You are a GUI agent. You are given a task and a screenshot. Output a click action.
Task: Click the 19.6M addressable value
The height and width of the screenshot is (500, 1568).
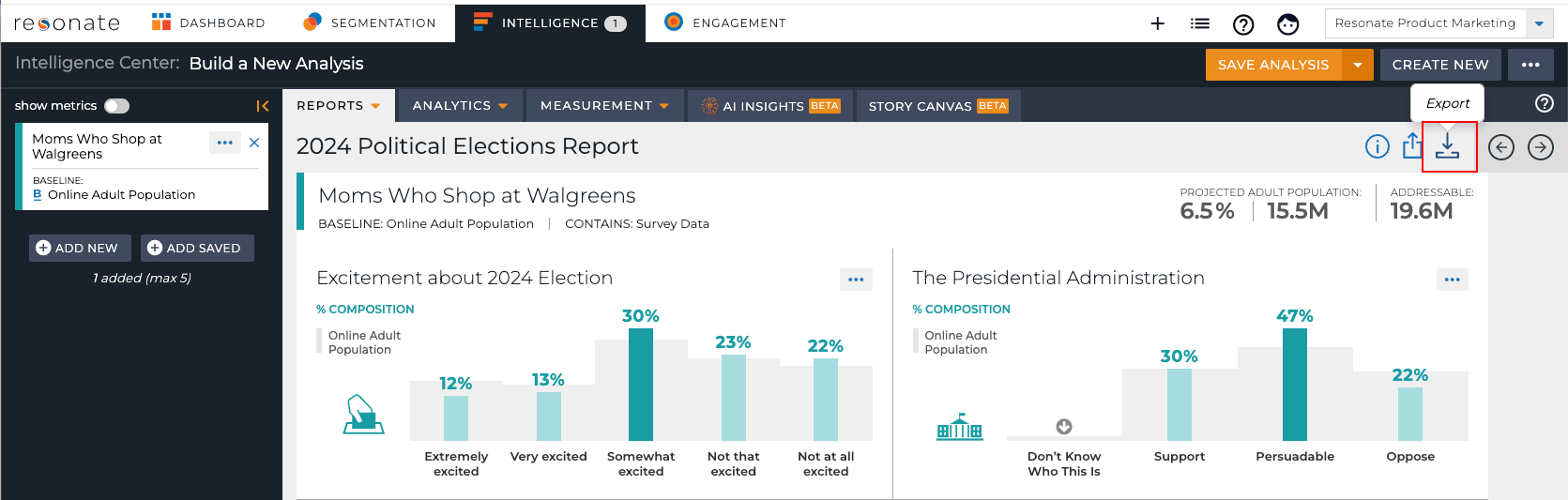click(x=1422, y=211)
